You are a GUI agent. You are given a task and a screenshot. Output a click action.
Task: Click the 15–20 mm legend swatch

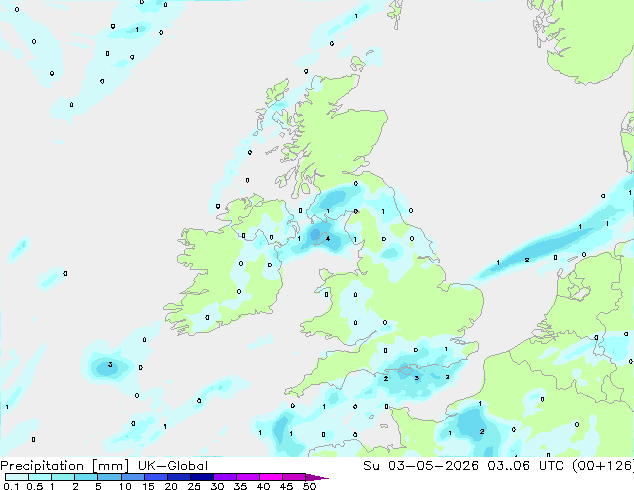pyautogui.click(x=155, y=477)
